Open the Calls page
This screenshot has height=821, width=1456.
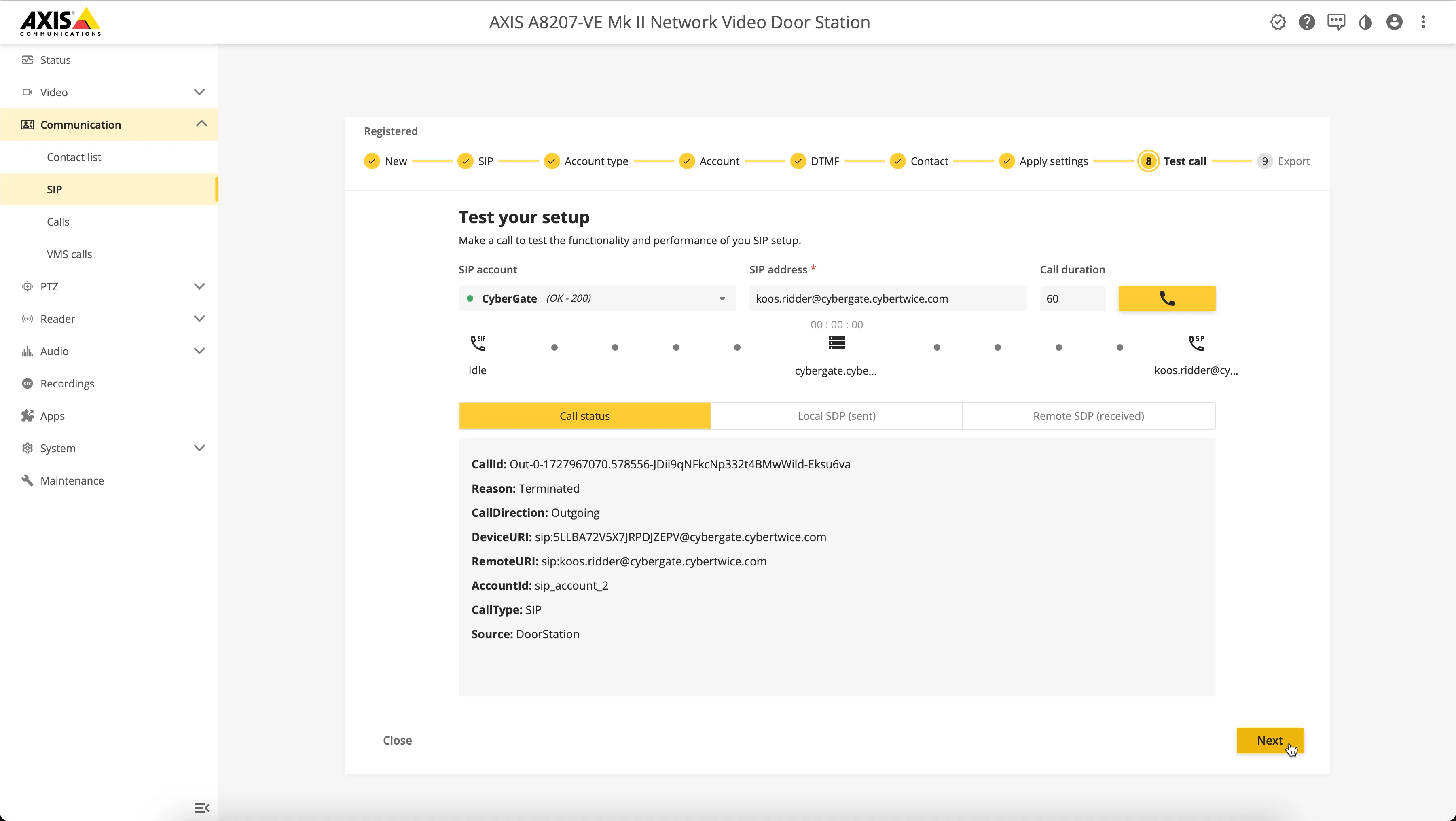coord(109,222)
